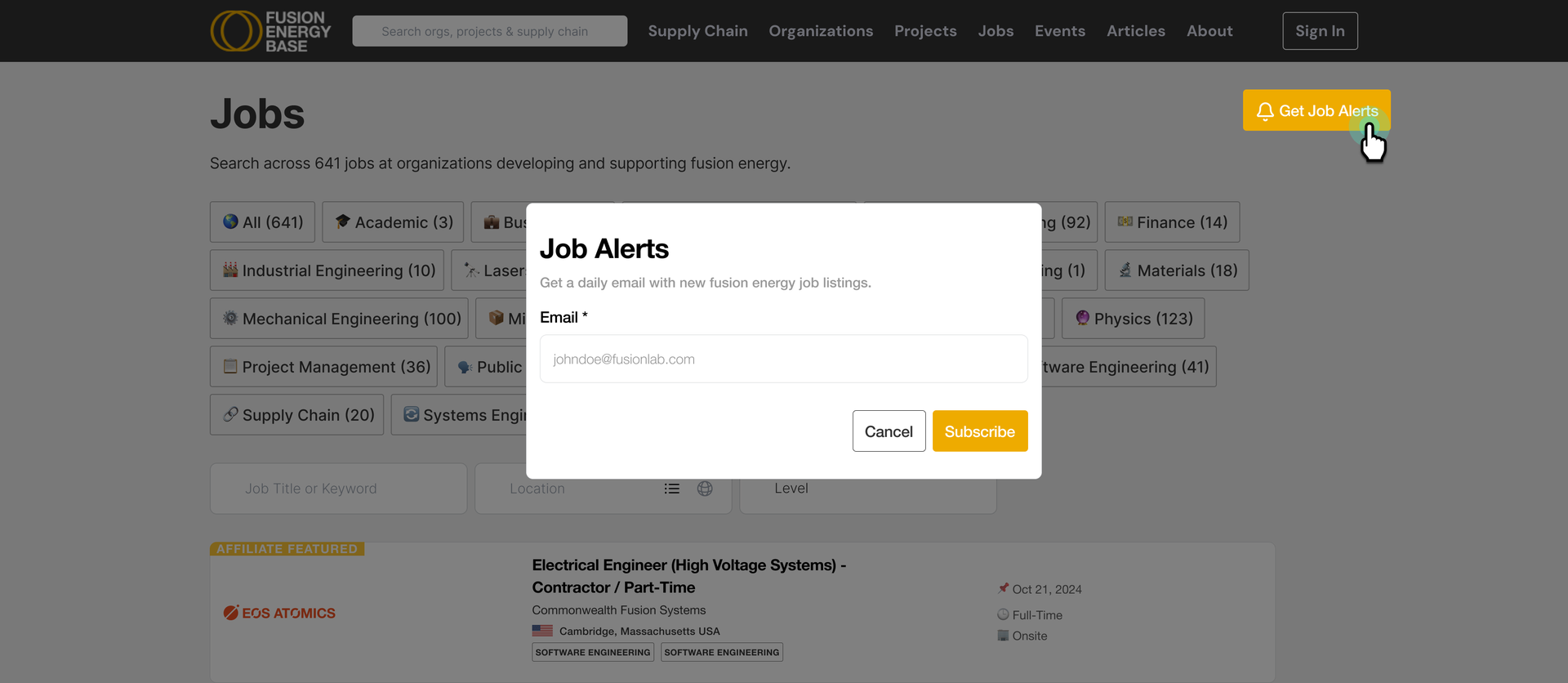This screenshot has height=683, width=1568.
Task: Cancel the Job Alerts dialog
Action: [889, 431]
